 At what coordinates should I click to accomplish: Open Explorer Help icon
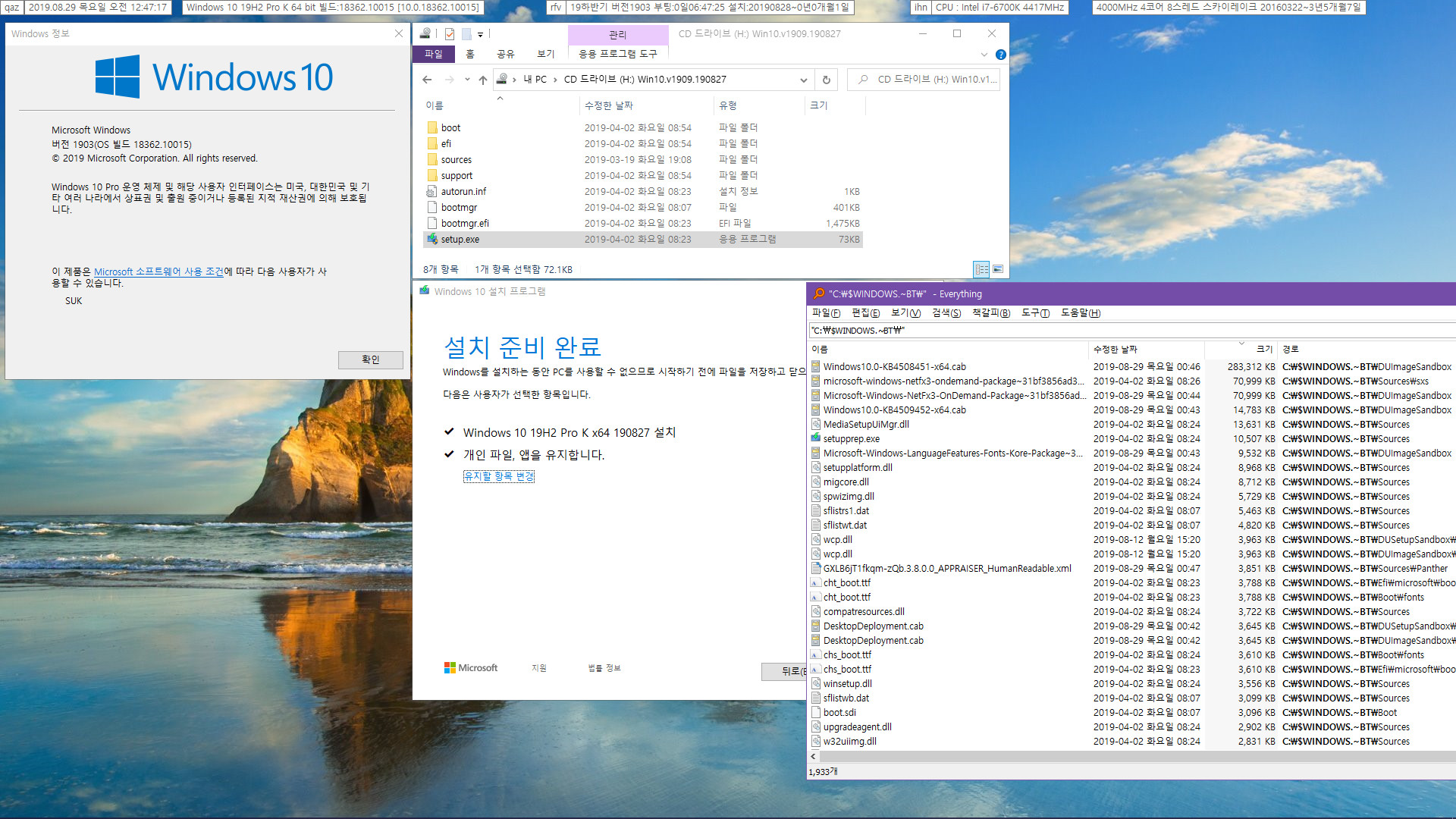click(x=1000, y=55)
